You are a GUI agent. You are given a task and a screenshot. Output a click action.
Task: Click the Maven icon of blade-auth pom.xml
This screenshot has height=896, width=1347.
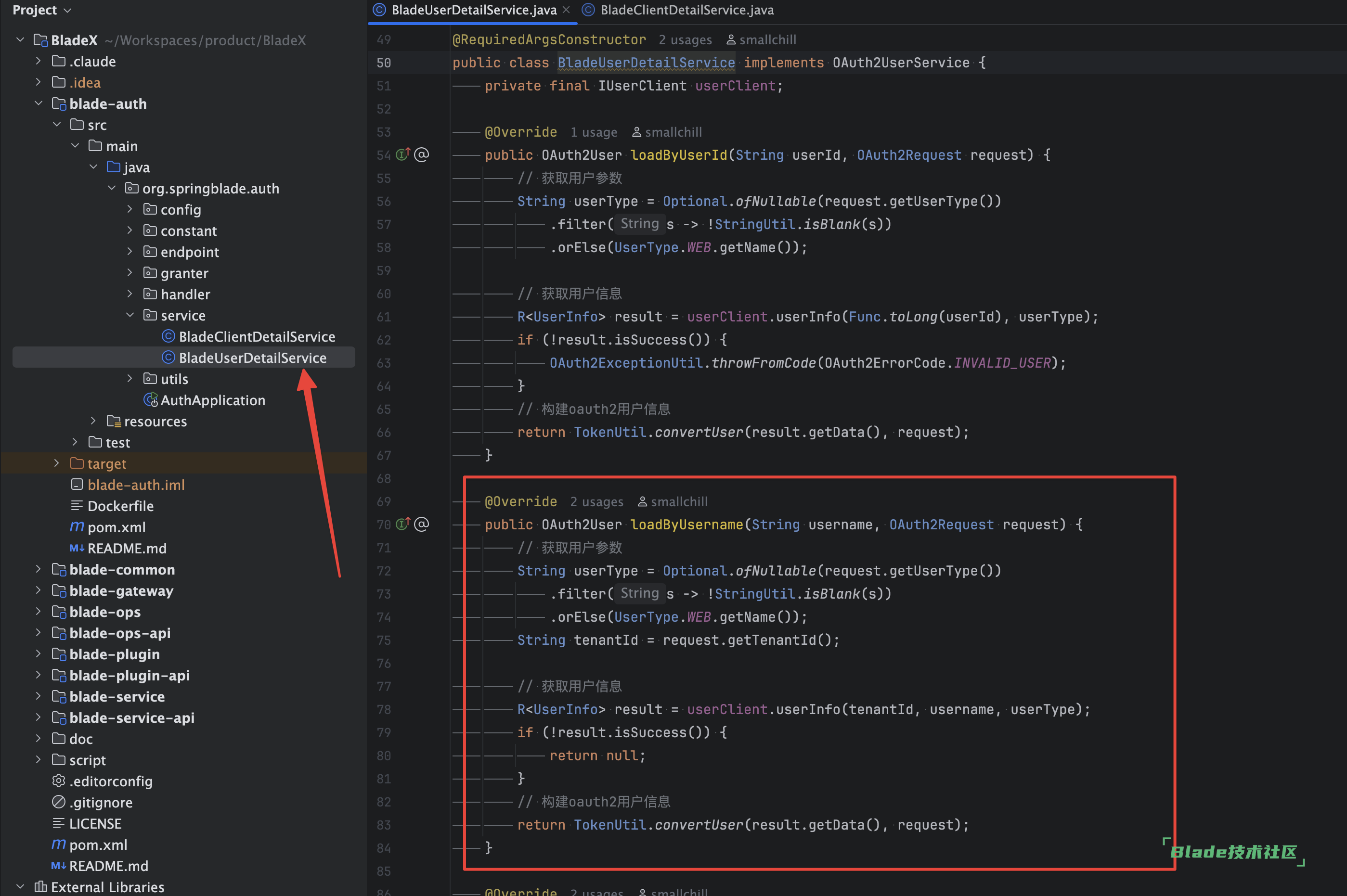click(77, 527)
